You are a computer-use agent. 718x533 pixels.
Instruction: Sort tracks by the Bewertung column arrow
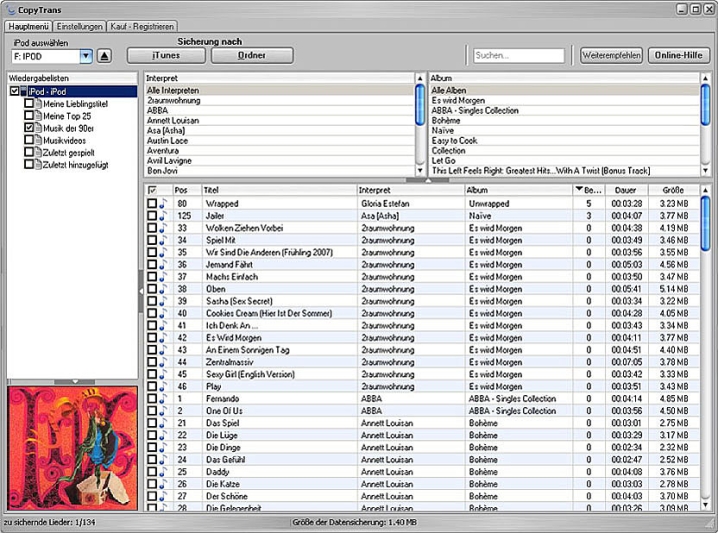[x=579, y=190]
